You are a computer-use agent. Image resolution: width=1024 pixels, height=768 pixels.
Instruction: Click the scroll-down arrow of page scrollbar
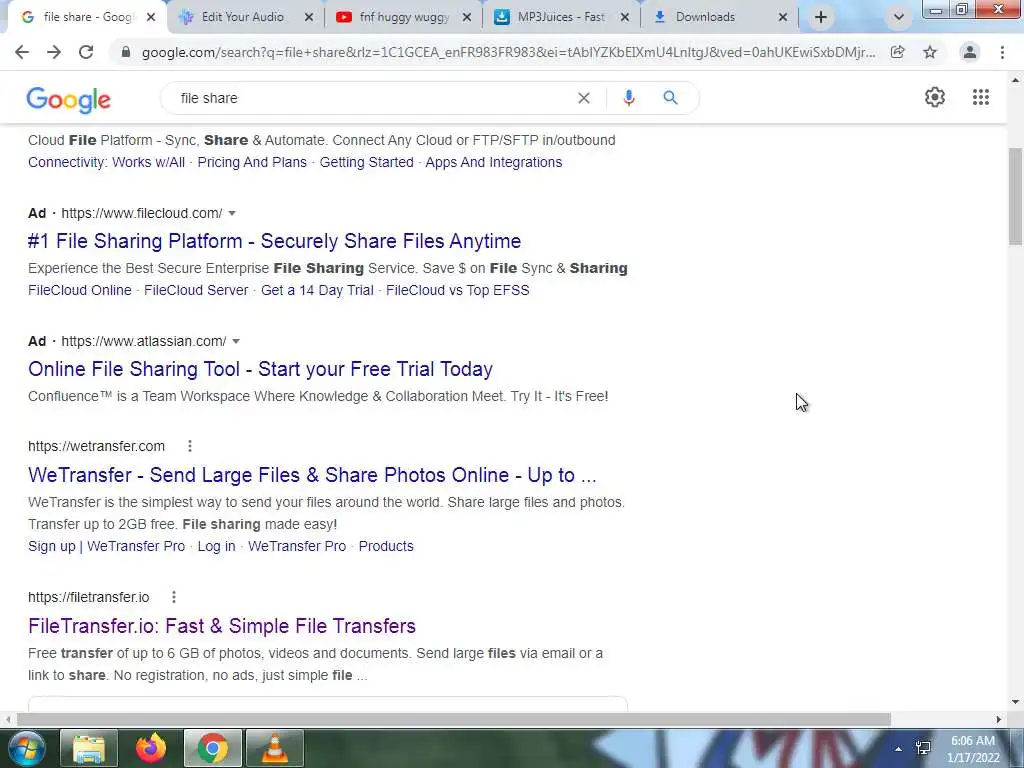tap(1015, 702)
